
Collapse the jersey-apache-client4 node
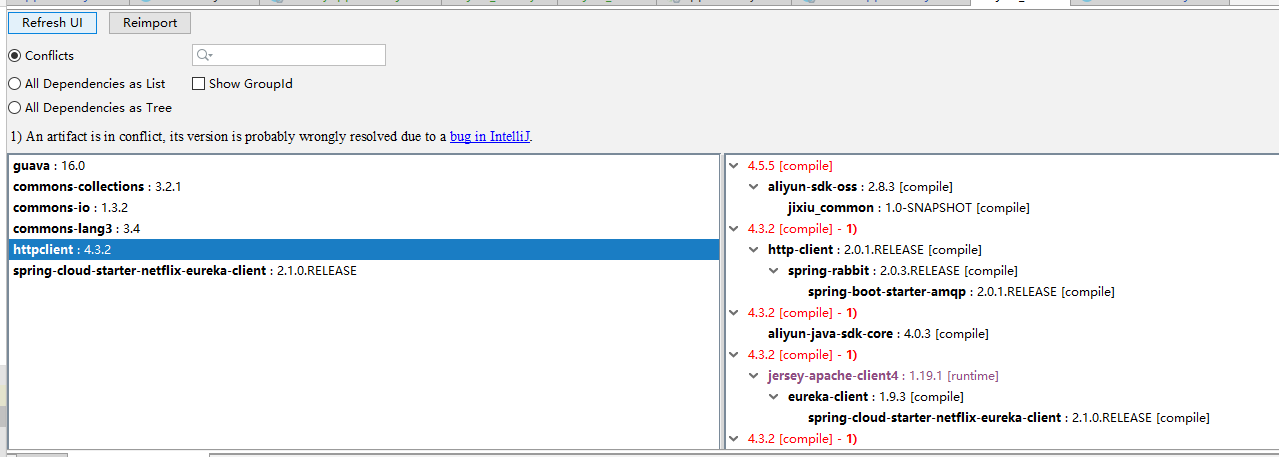754,376
